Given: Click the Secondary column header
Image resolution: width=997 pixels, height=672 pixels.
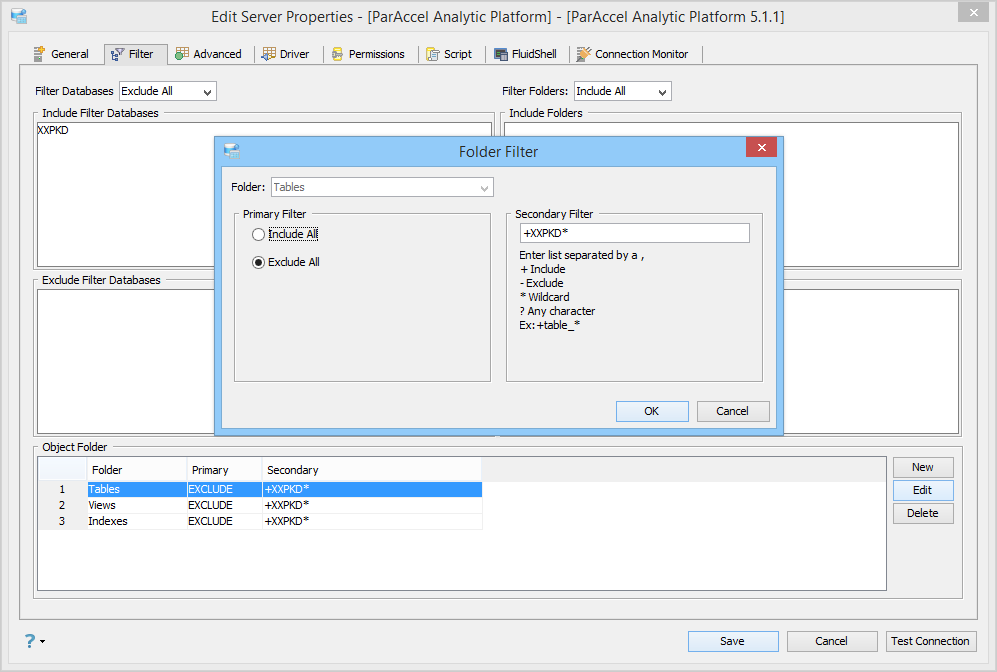Looking at the screenshot, I should click(372, 470).
